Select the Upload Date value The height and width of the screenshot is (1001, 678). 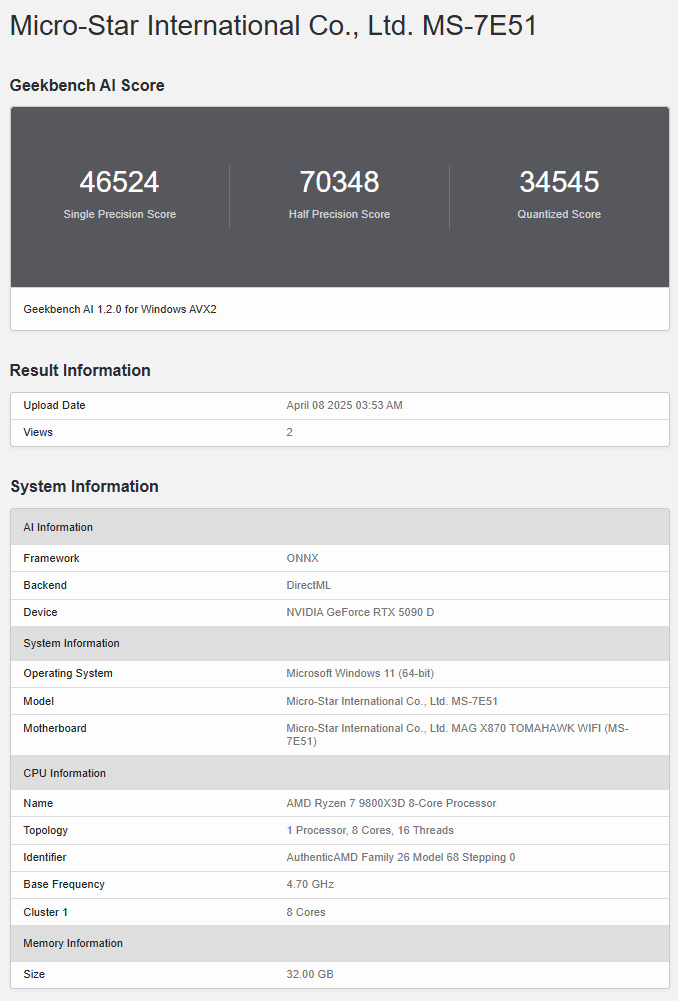[344, 406]
